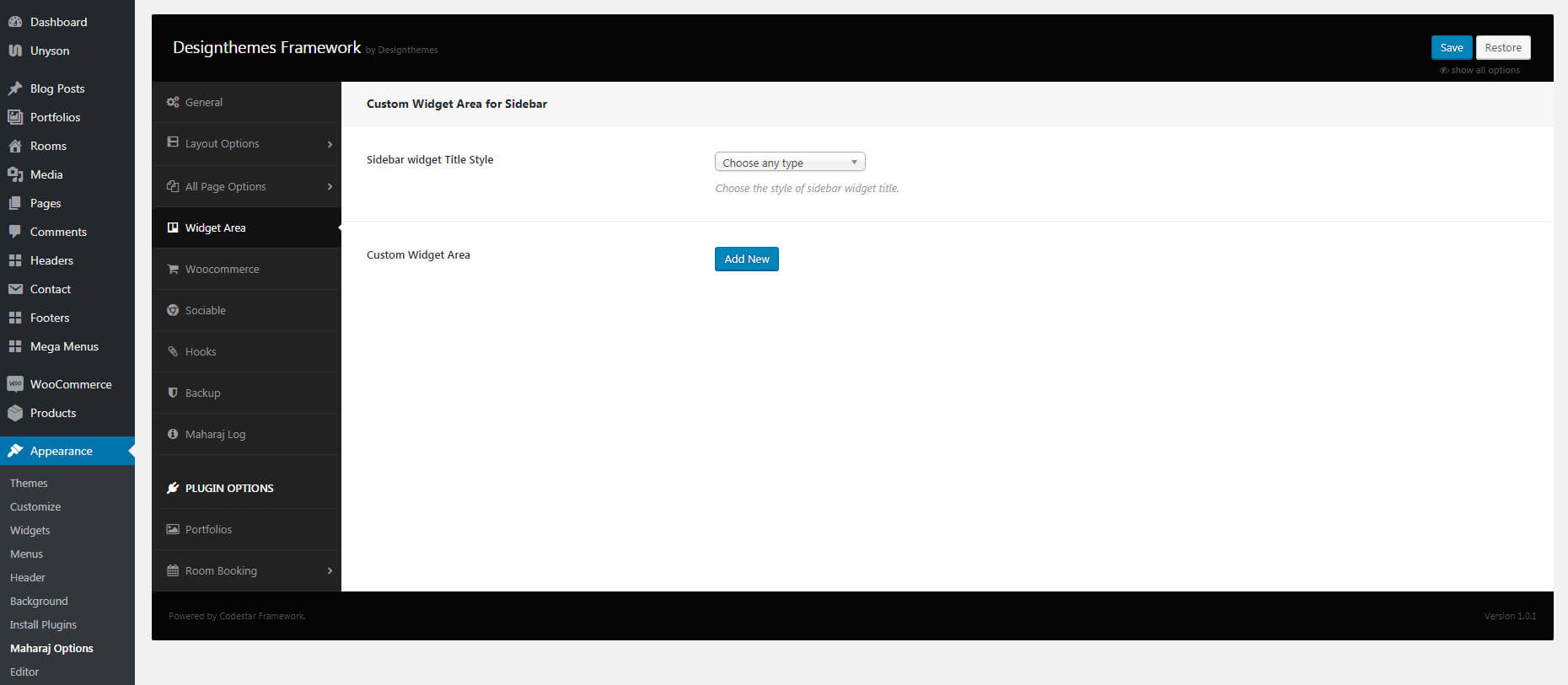Click the Portfolios image icon under Plugin Options
The height and width of the screenshot is (685, 1568).
(x=173, y=529)
